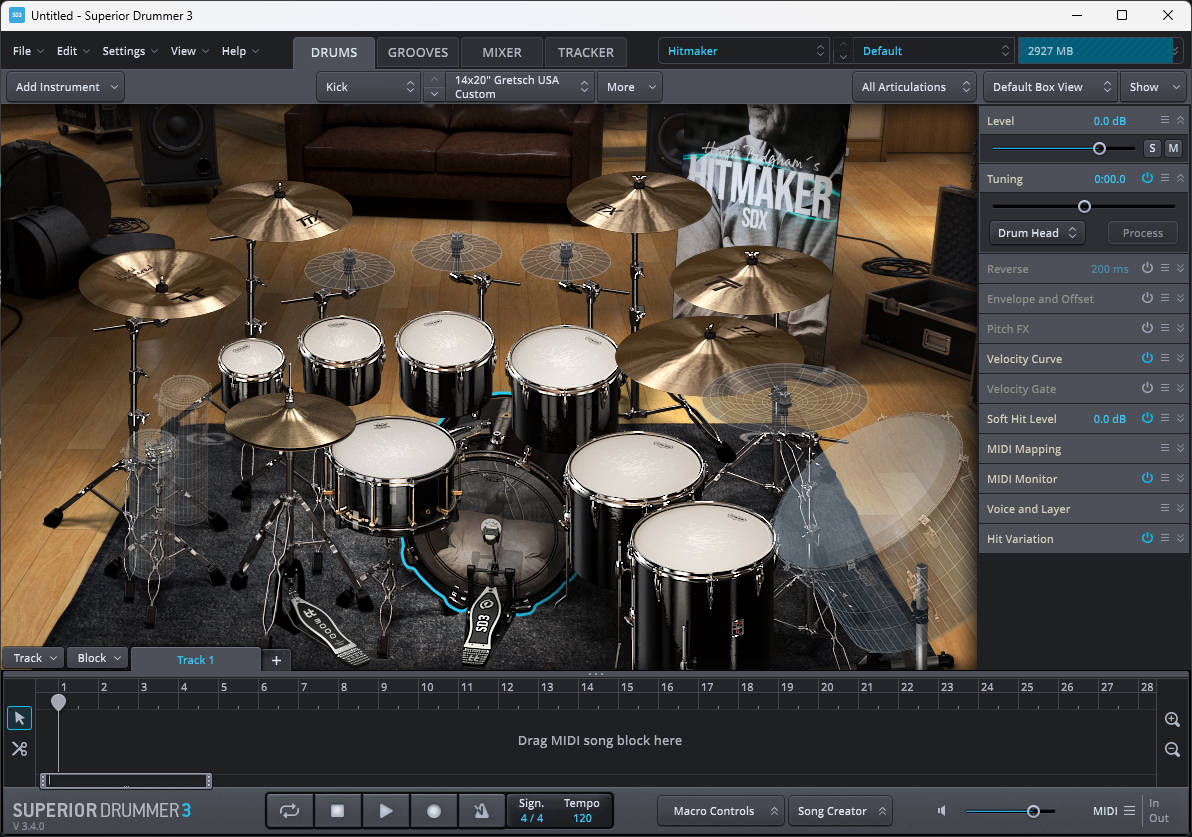Enable Envelope and Offset power button
Screen dimensions: 1192x837
click(1147, 298)
